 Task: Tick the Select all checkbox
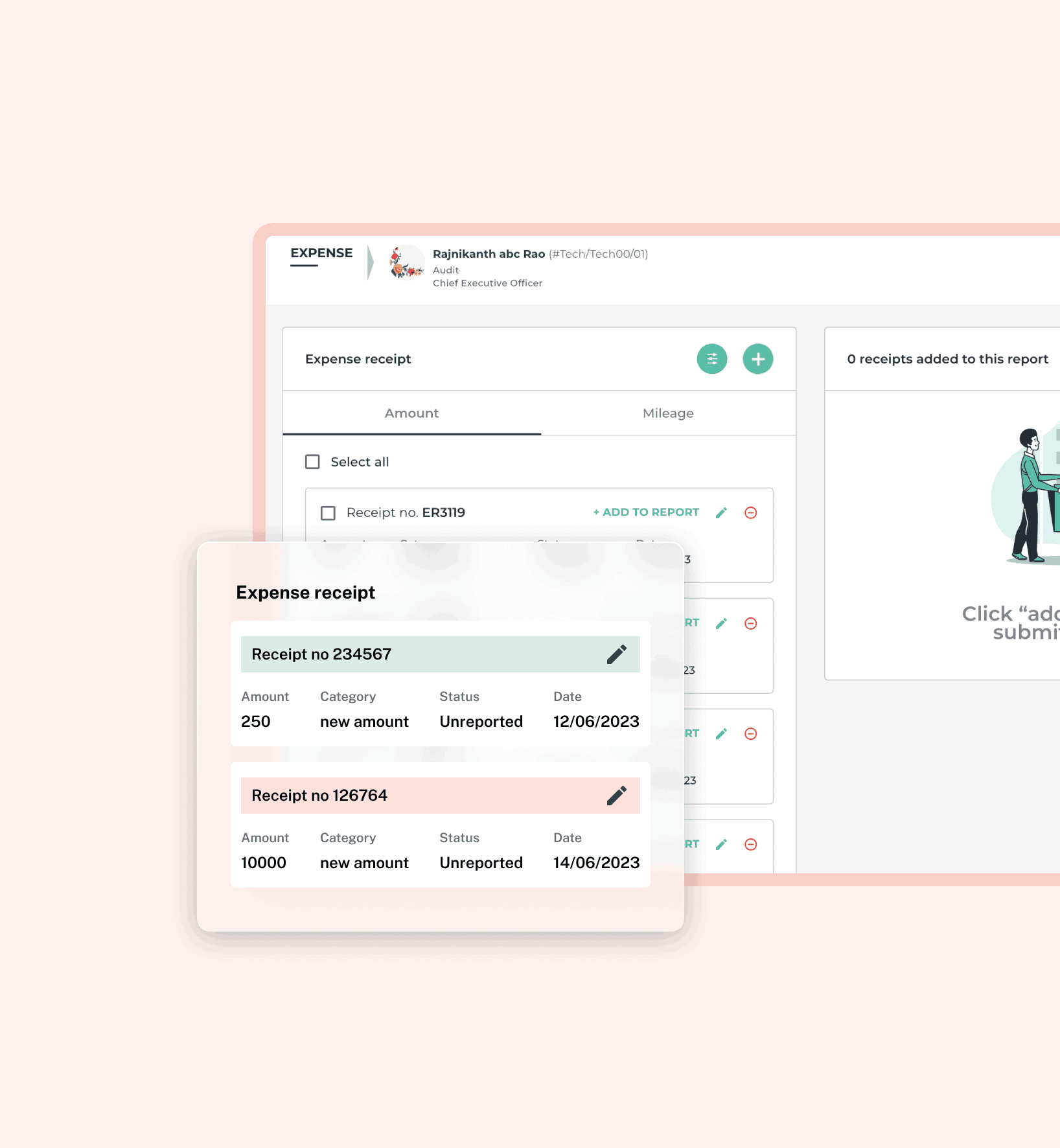pyautogui.click(x=312, y=462)
